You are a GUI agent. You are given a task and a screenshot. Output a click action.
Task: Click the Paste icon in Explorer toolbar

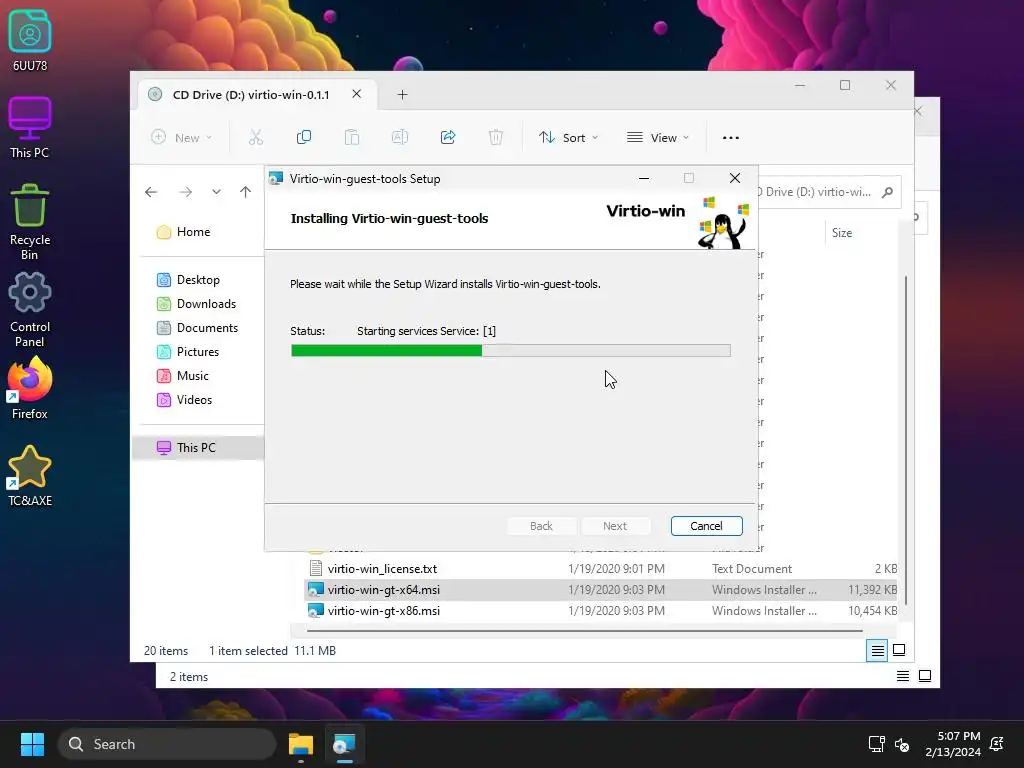click(x=351, y=137)
